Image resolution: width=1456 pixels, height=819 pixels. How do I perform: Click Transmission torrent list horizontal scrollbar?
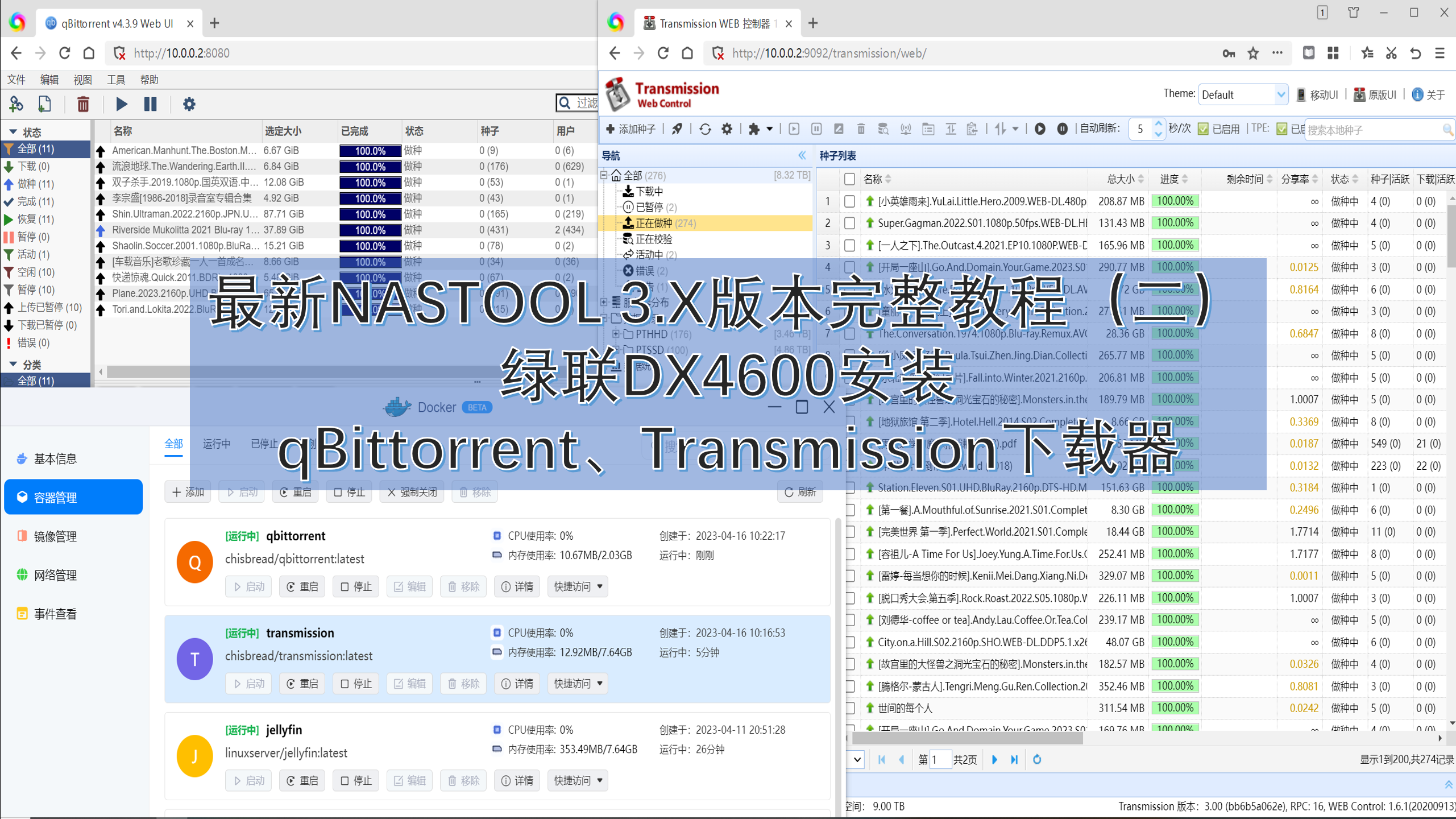(x=968, y=738)
